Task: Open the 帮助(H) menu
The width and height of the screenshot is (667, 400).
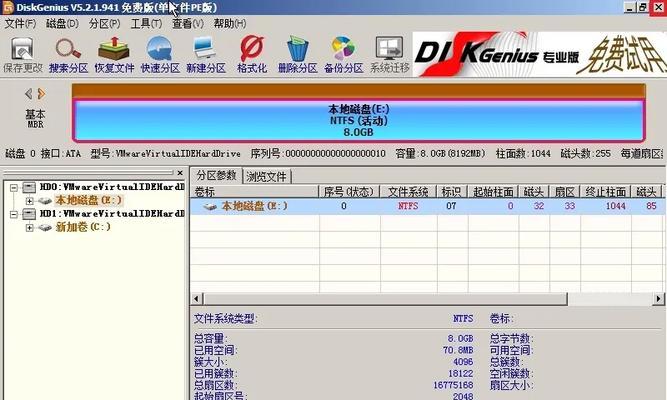Action: 230,24
